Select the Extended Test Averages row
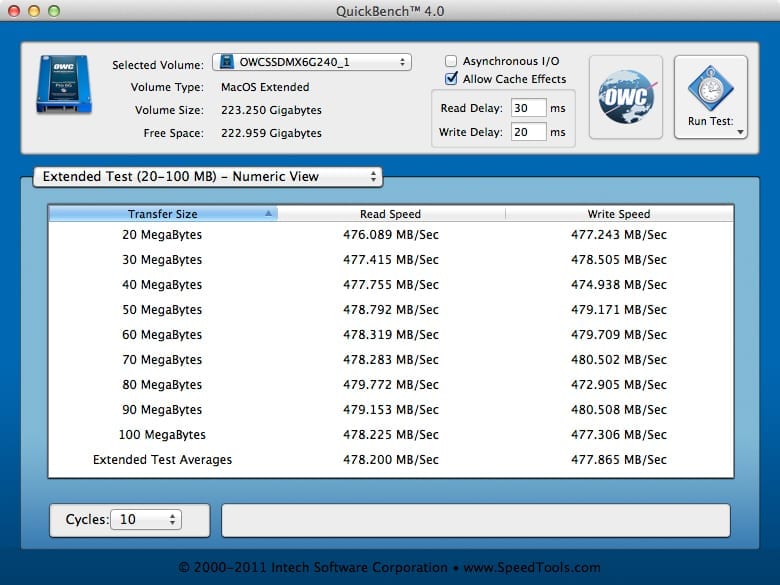The image size is (780, 585). coord(390,460)
